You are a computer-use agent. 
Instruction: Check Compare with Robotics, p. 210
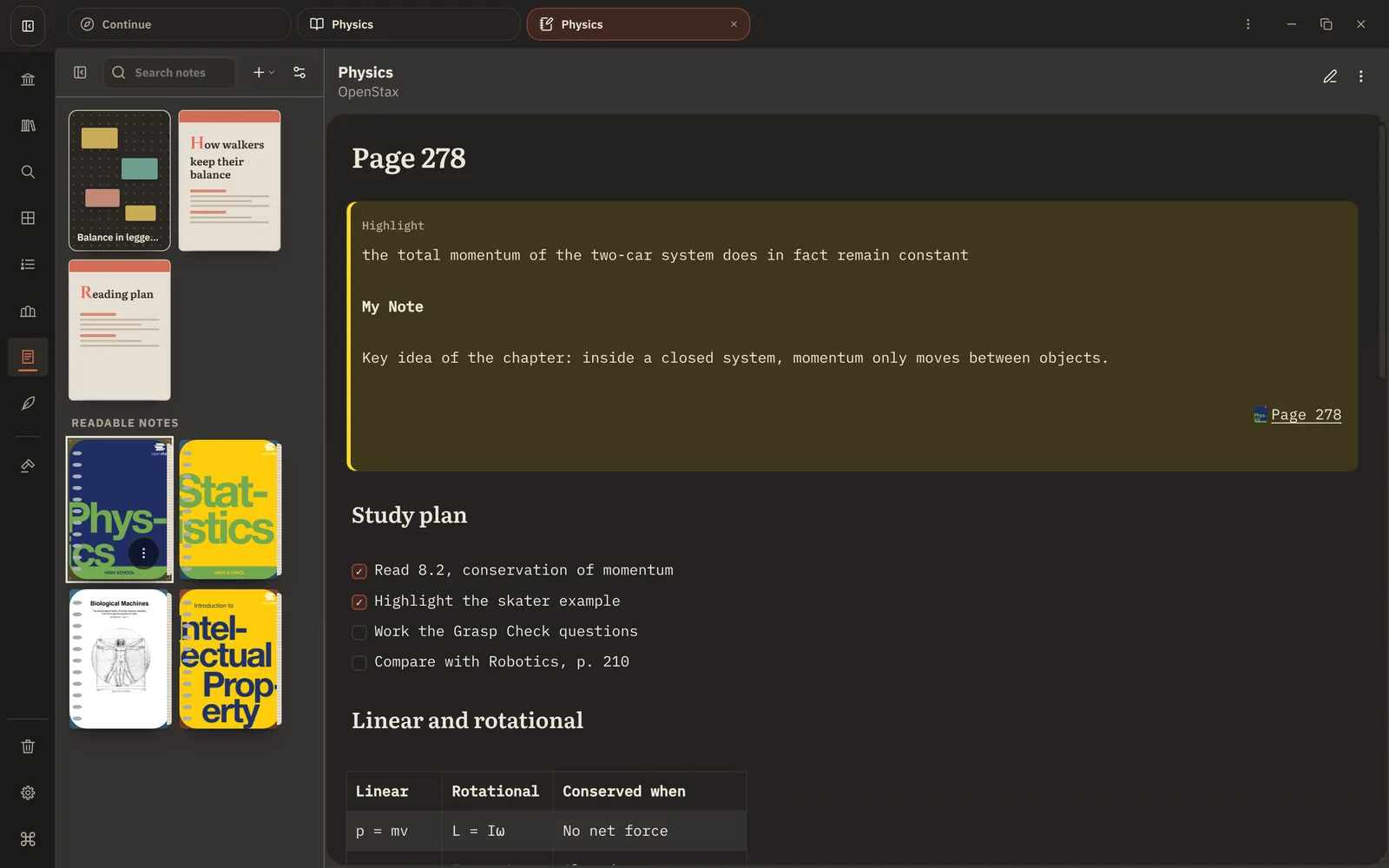(359, 662)
